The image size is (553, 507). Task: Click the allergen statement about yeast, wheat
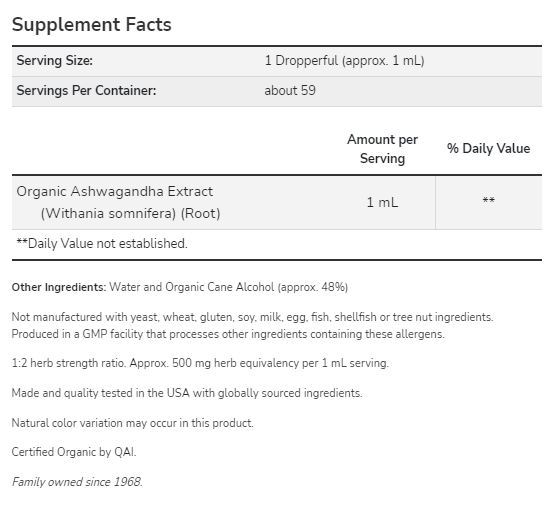253,317
